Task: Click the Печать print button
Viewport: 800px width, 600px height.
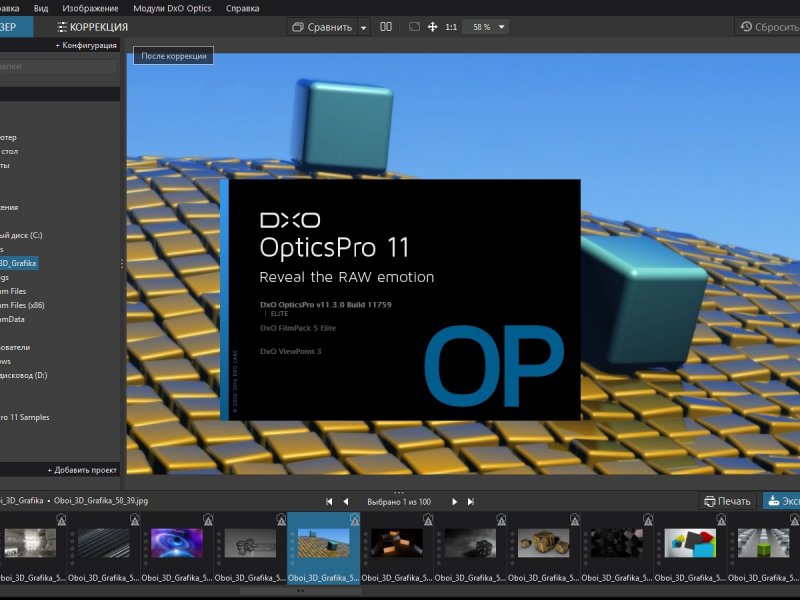Action: point(727,502)
